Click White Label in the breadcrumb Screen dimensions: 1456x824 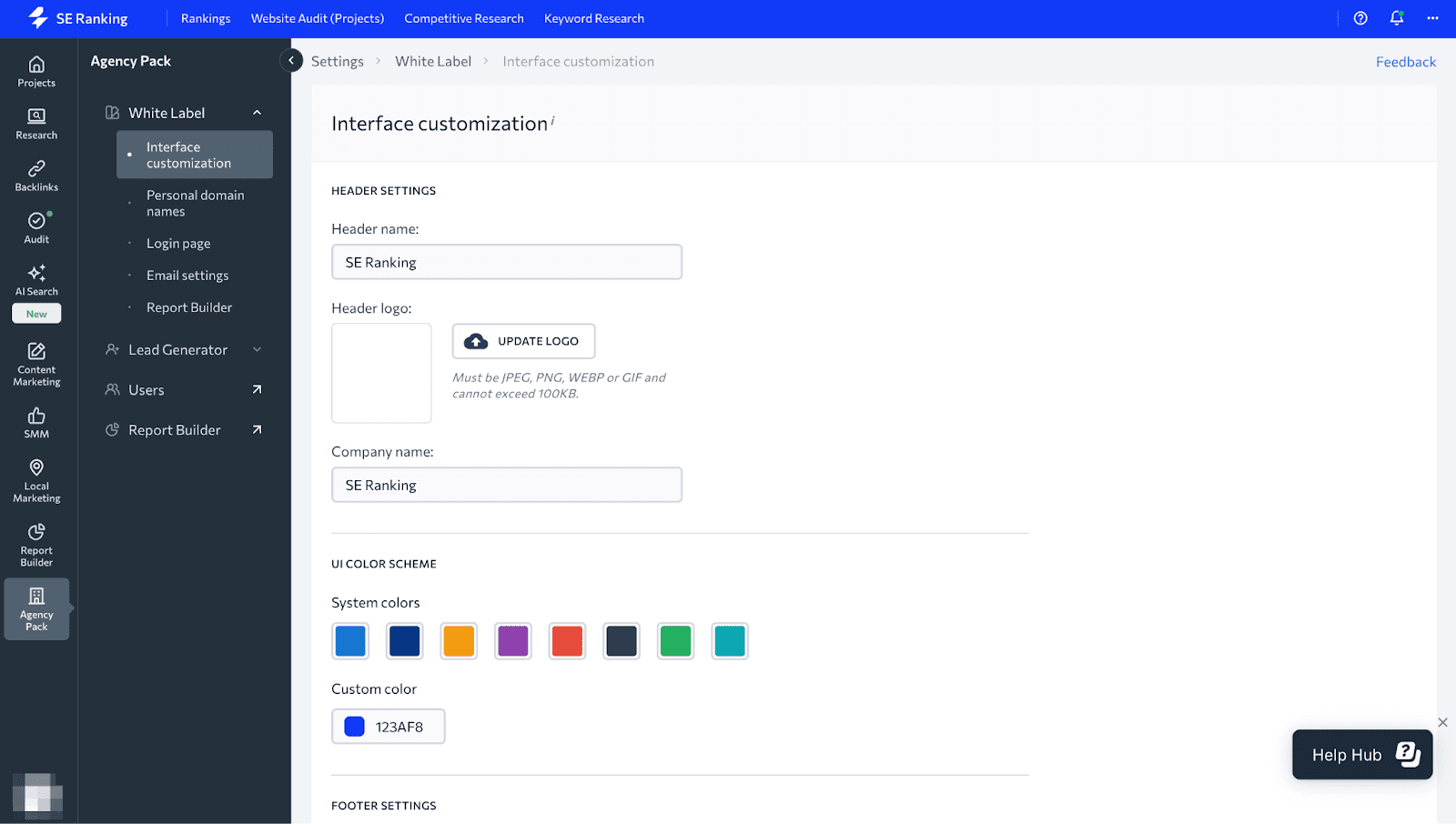tap(433, 61)
